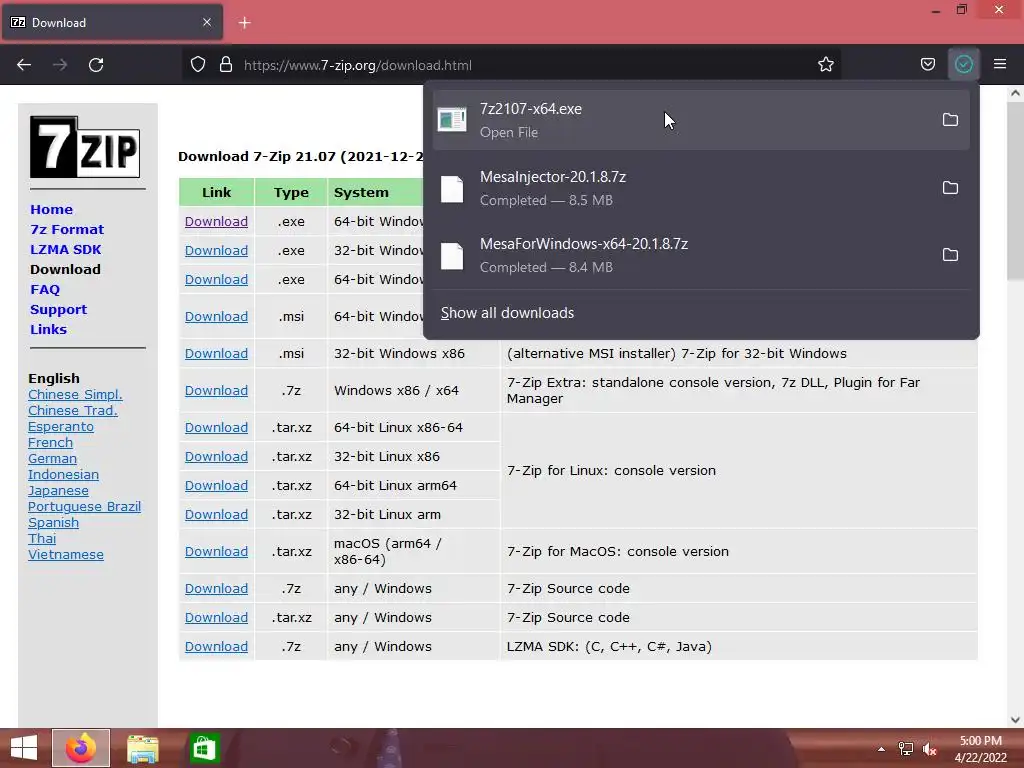The width and height of the screenshot is (1024, 768).
Task: Go back to the previous page
Action: coord(24,65)
